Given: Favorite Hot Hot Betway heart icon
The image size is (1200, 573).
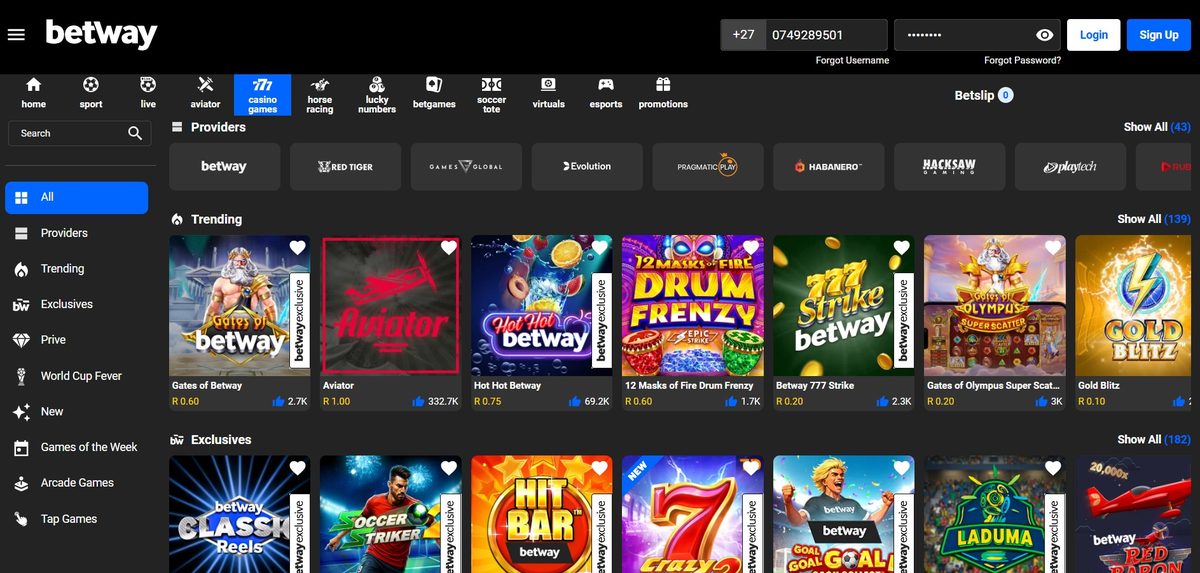Looking at the screenshot, I should (599, 248).
